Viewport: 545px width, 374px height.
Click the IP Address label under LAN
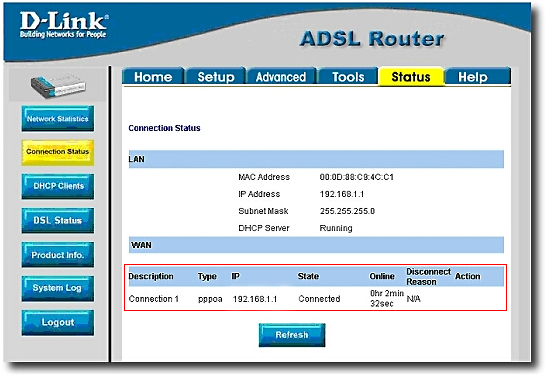tap(259, 194)
